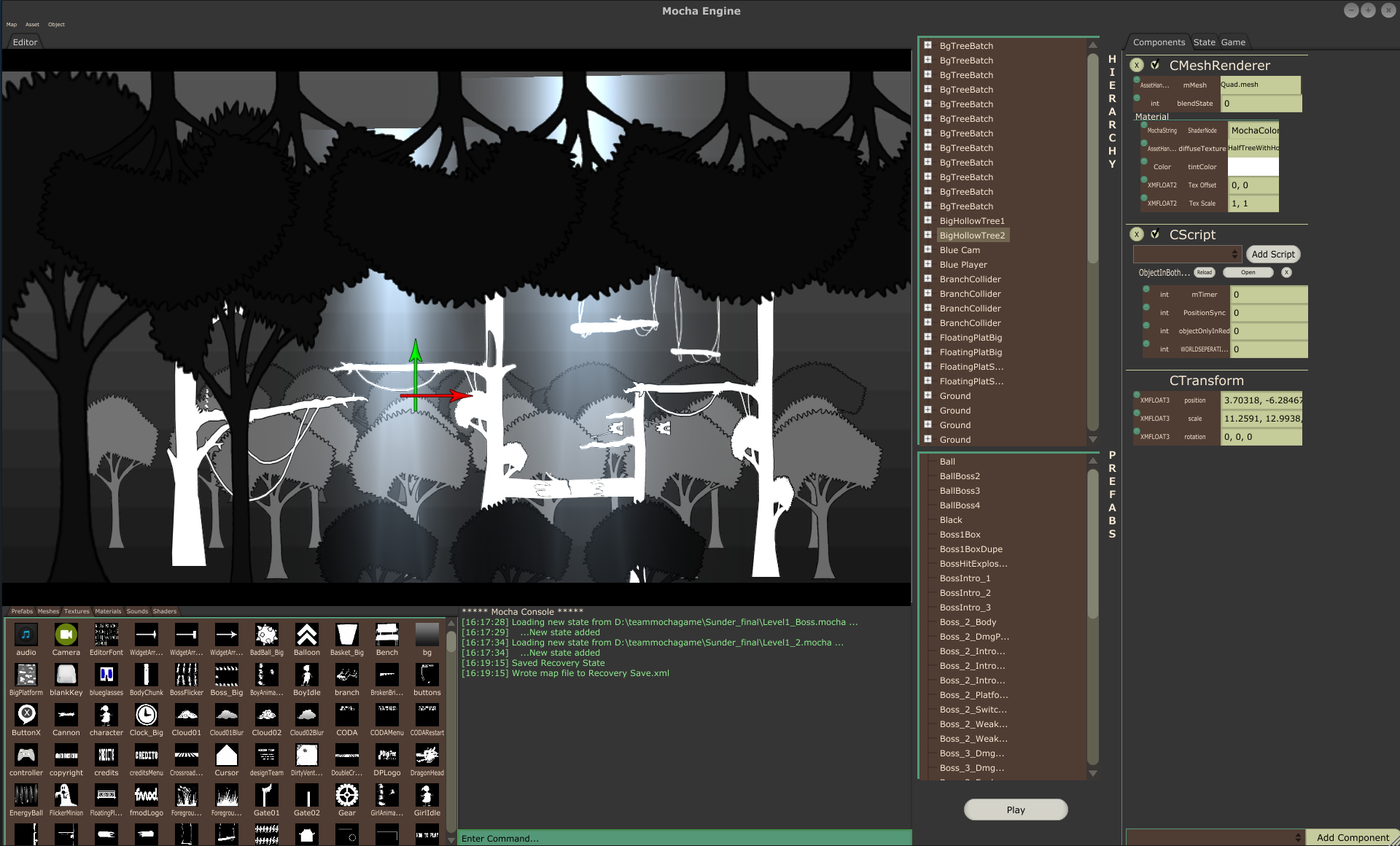Toggle green dot beside mMesh property
1400x846 pixels.
pyautogui.click(x=1137, y=79)
